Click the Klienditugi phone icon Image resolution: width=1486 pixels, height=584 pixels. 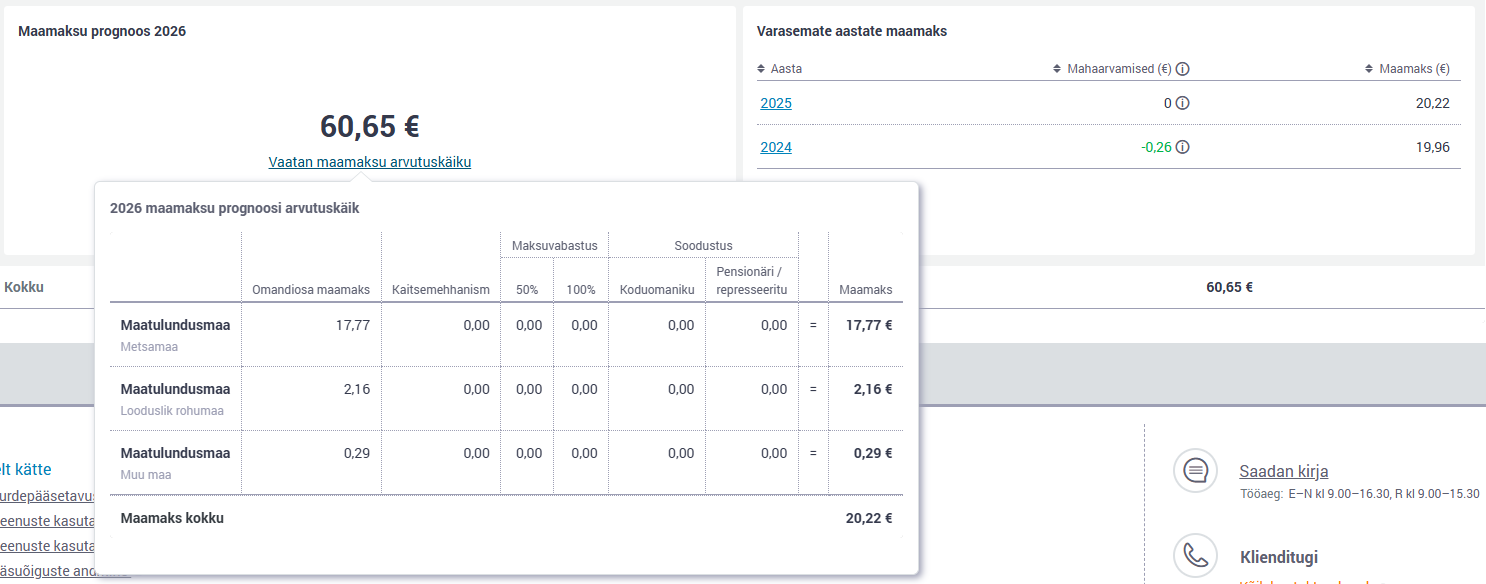coord(1195,556)
